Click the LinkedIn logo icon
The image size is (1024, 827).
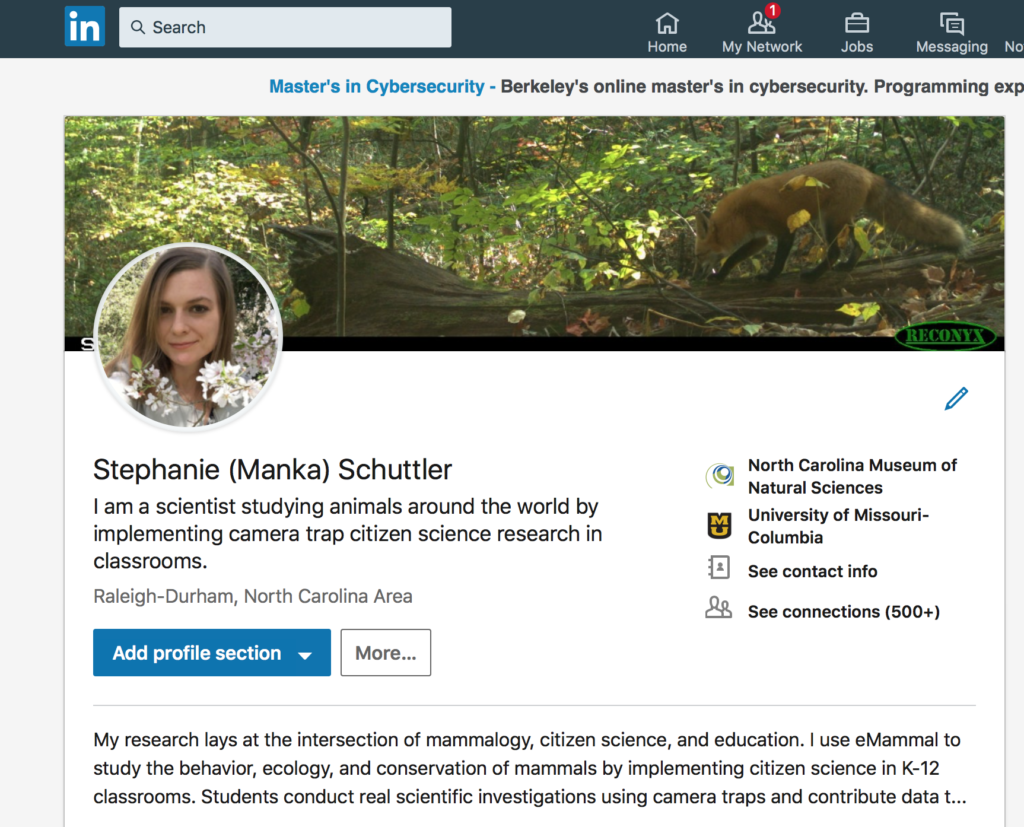84,26
